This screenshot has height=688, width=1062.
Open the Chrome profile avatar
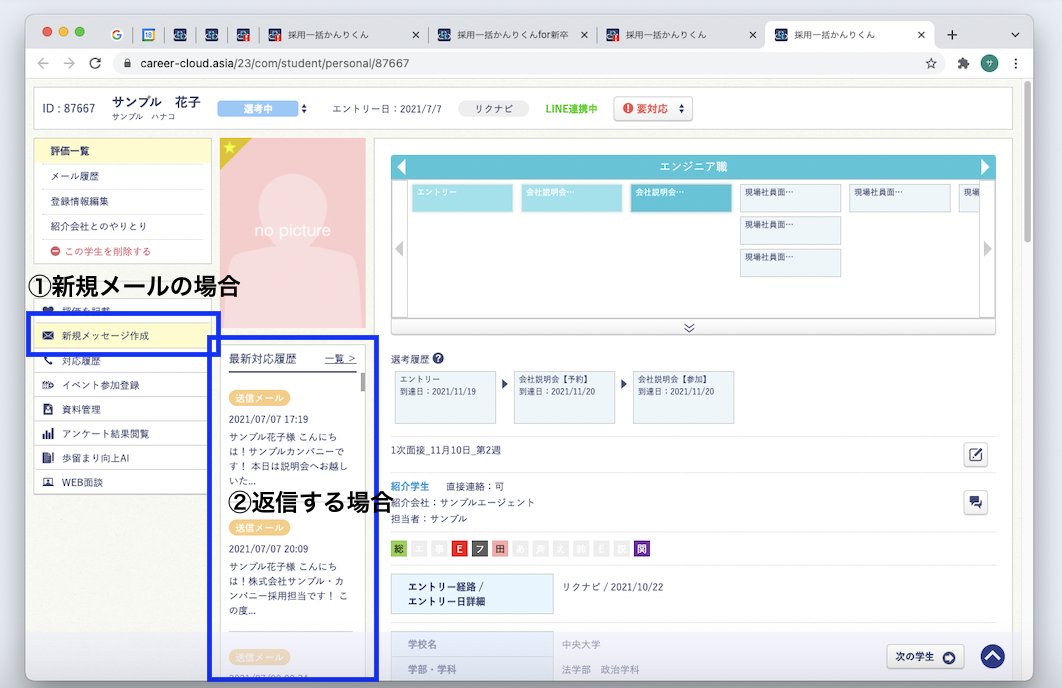tap(990, 63)
